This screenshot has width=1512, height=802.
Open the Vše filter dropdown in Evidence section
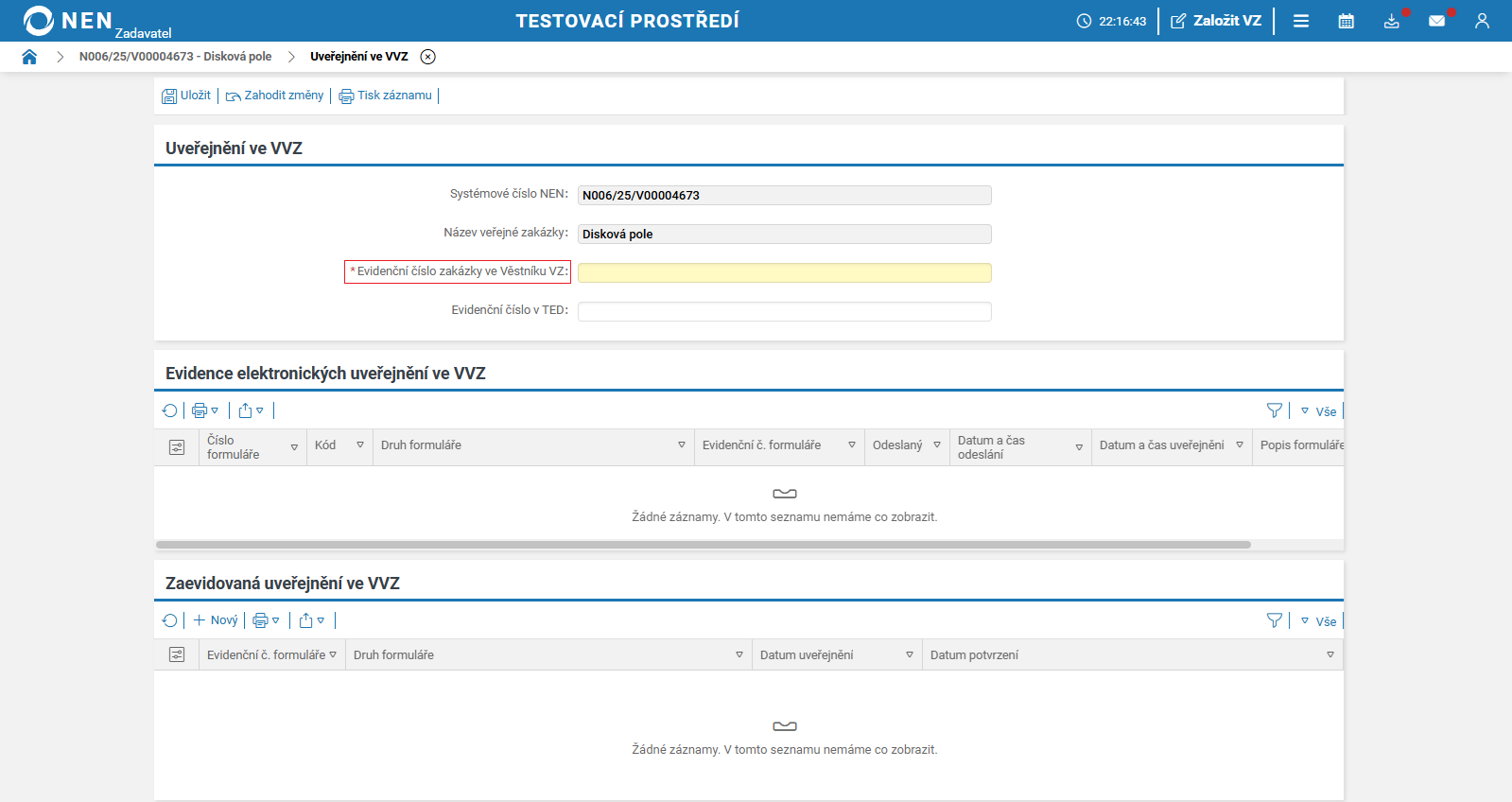pyautogui.click(x=1319, y=411)
